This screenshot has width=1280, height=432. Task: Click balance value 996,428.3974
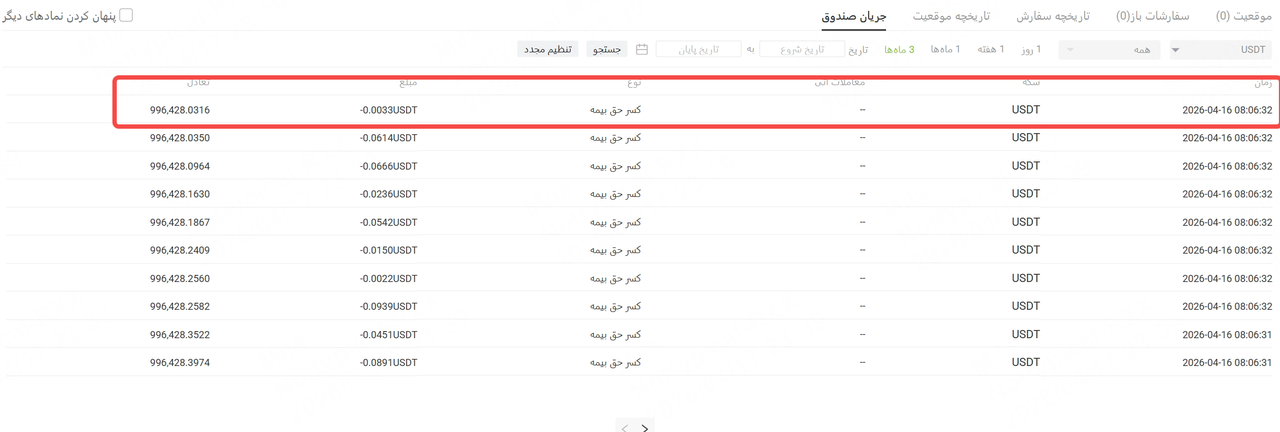180,362
